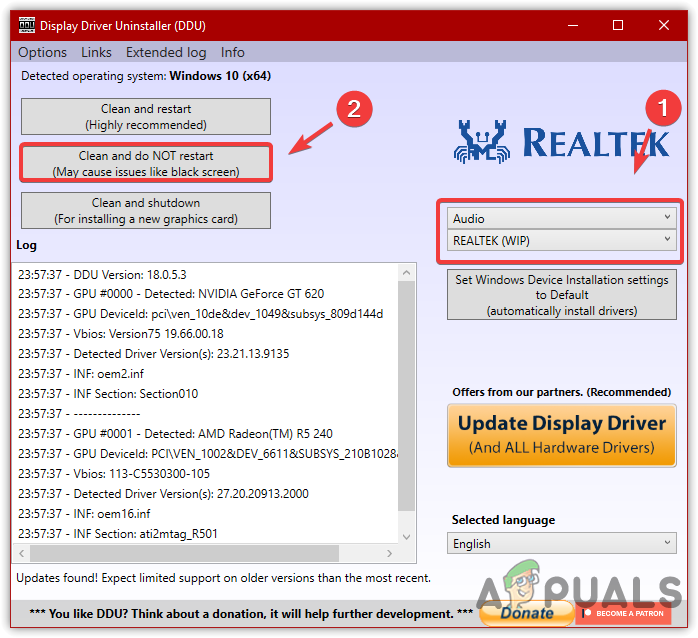The width and height of the screenshot is (698, 638).
Task: Select log line 'INF Section: Section010'
Action: point(108,394)
